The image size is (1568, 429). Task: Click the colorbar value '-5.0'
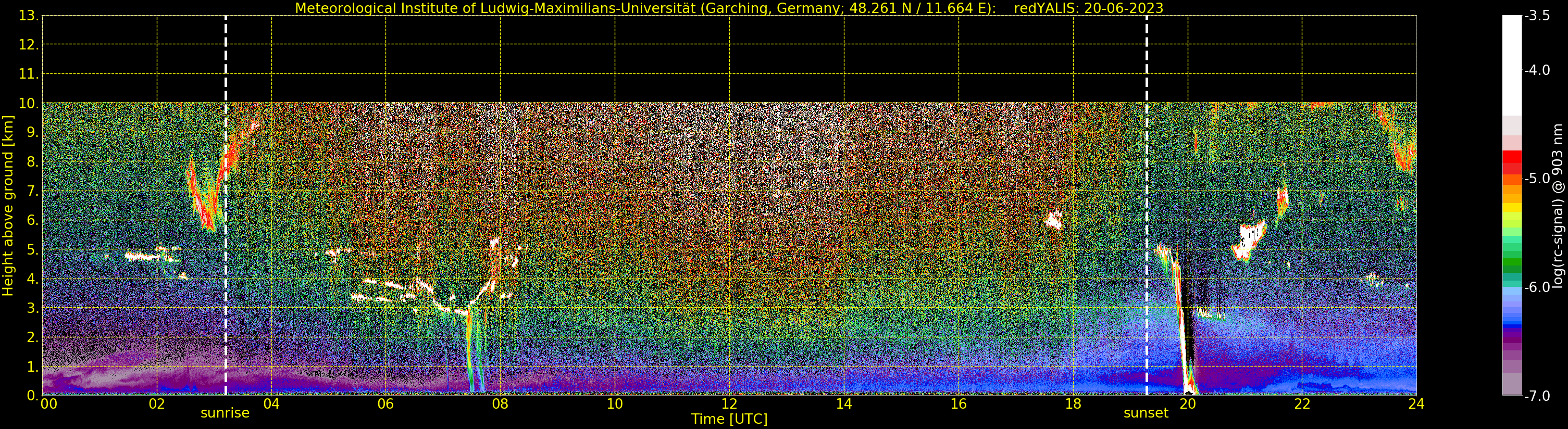tap(1537, 178)
